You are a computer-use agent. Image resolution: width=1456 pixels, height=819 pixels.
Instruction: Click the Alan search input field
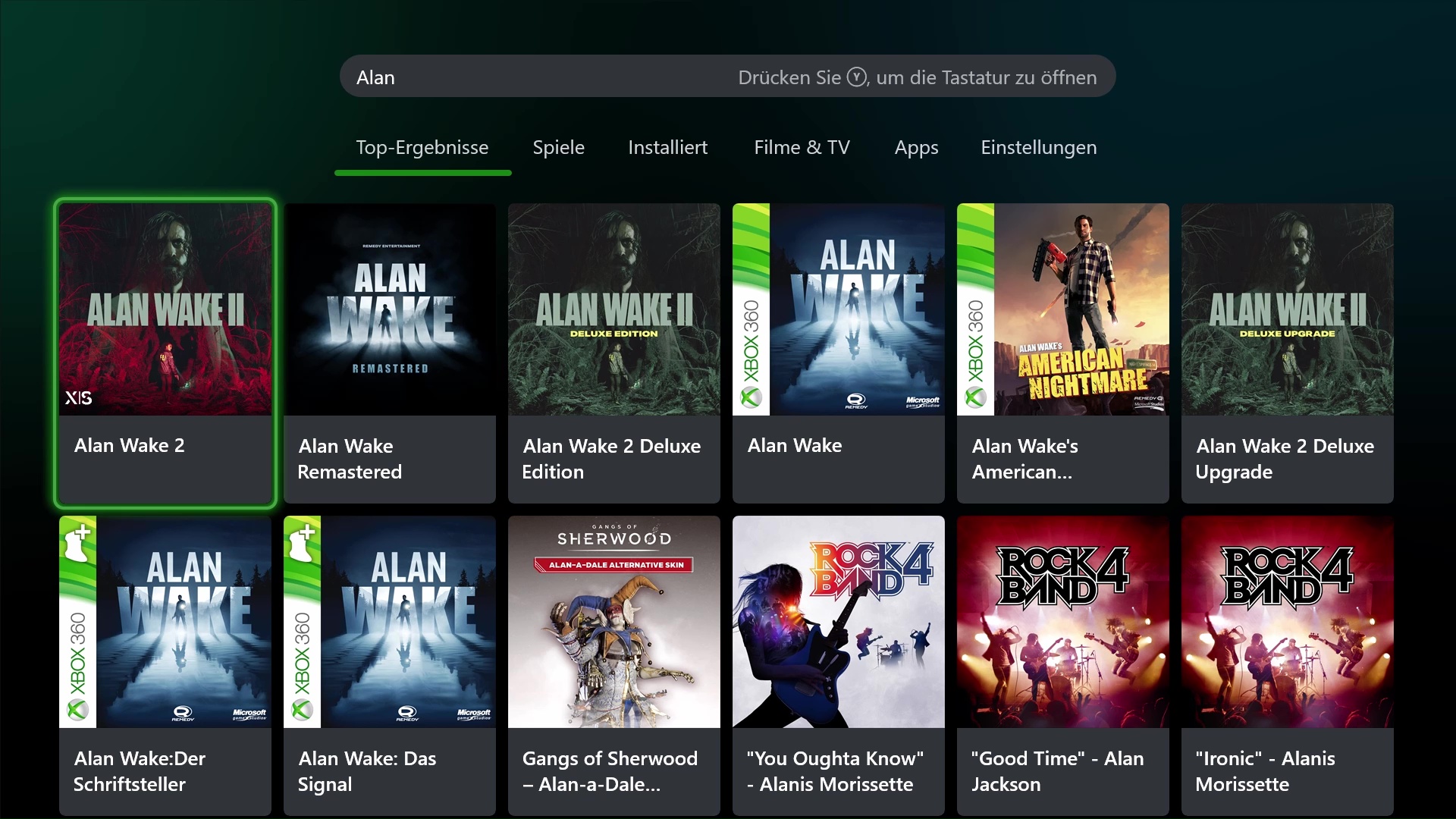727,77
